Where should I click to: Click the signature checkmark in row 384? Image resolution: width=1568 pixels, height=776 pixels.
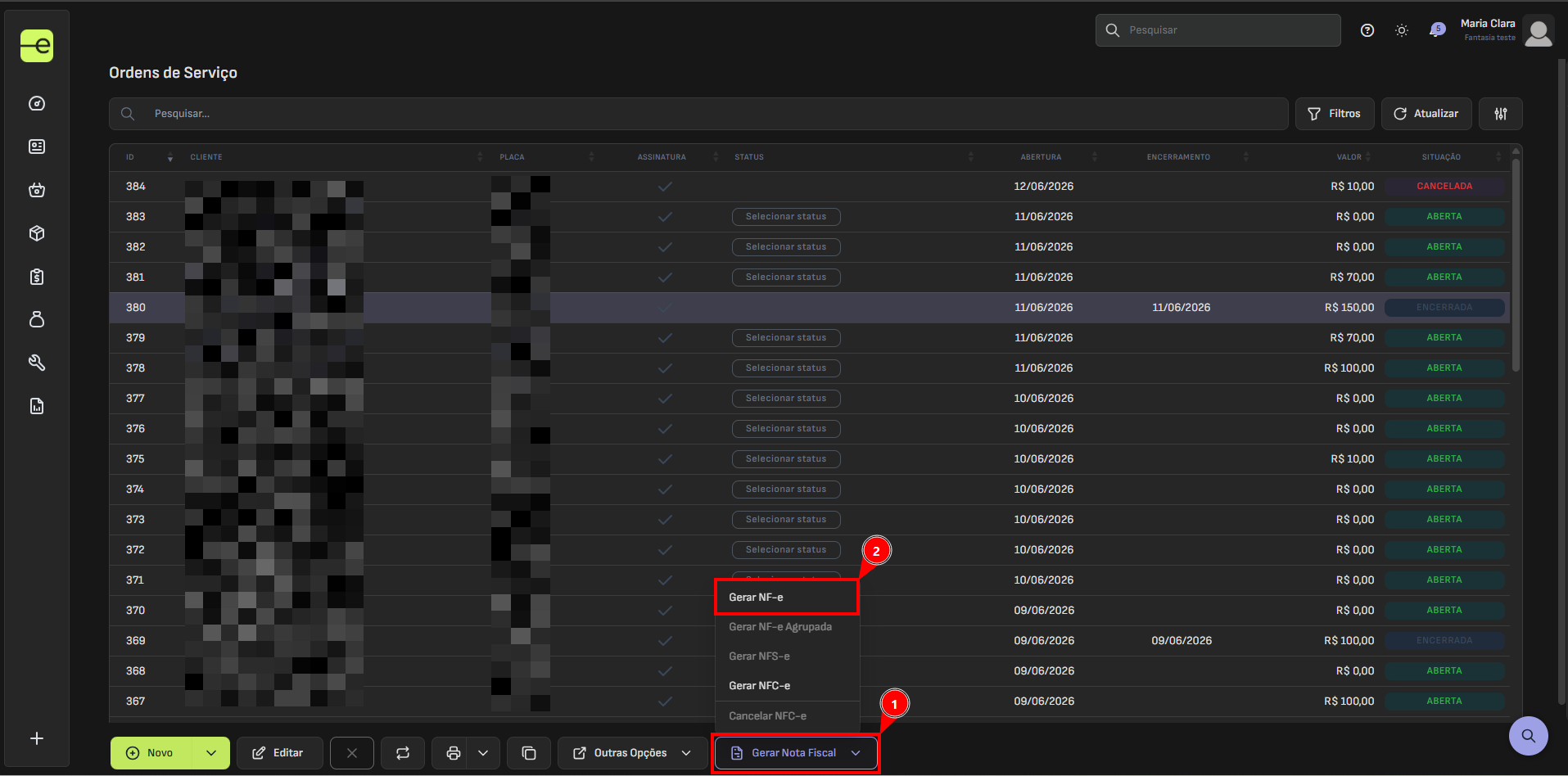click(665, 187)
